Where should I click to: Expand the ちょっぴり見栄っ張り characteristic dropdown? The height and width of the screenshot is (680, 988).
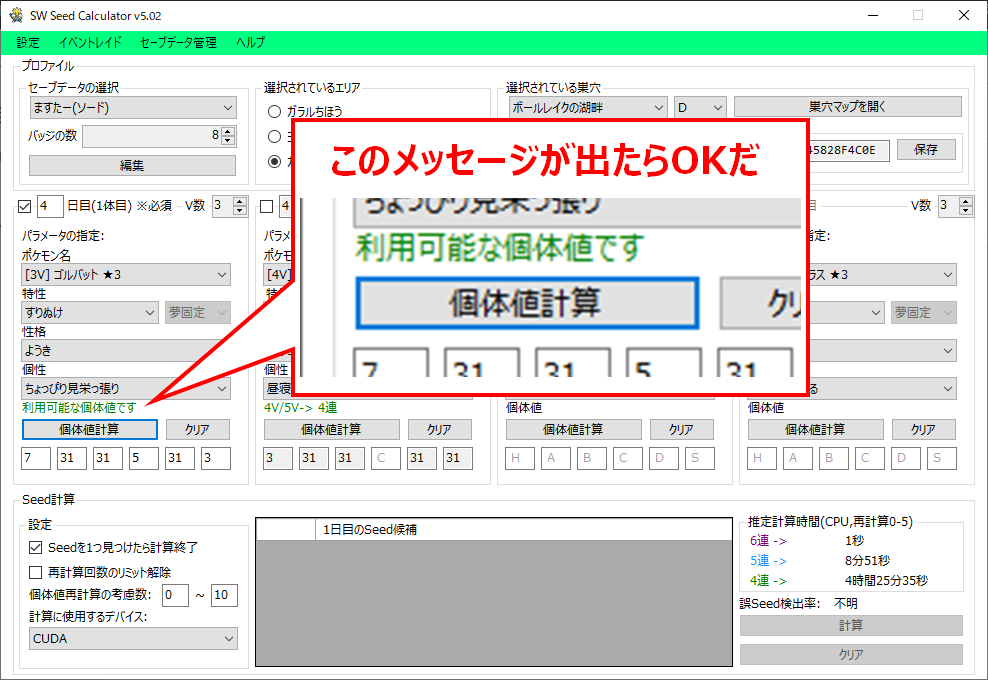126,389
